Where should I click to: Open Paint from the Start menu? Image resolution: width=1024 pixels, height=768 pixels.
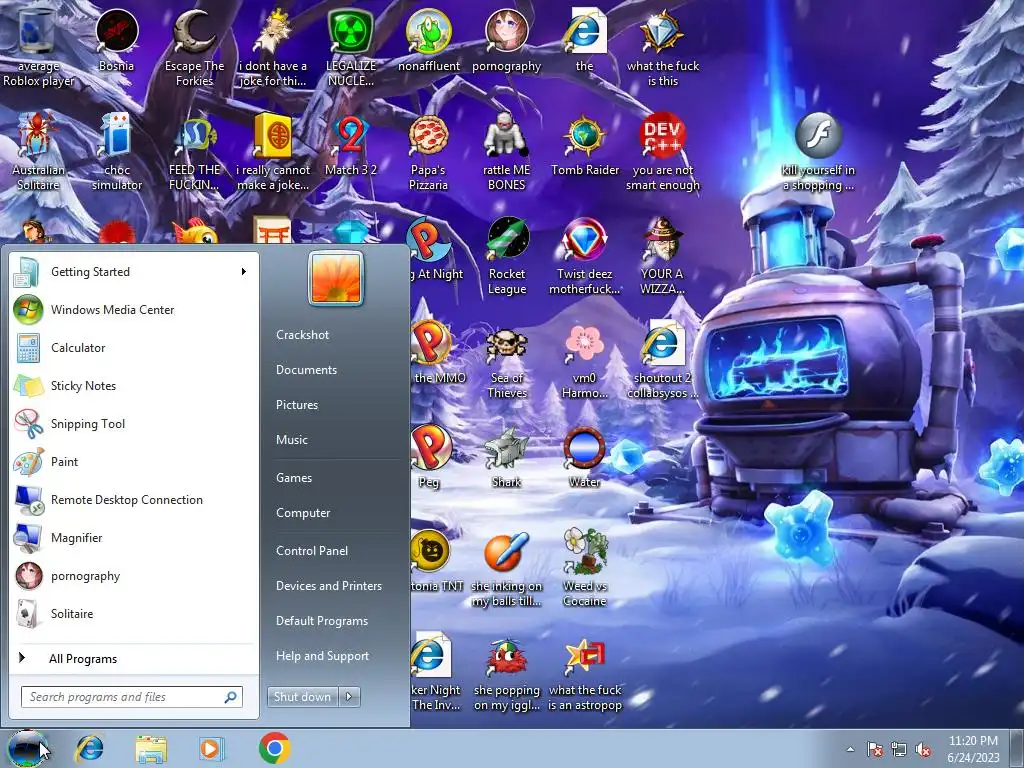[135, 462]
